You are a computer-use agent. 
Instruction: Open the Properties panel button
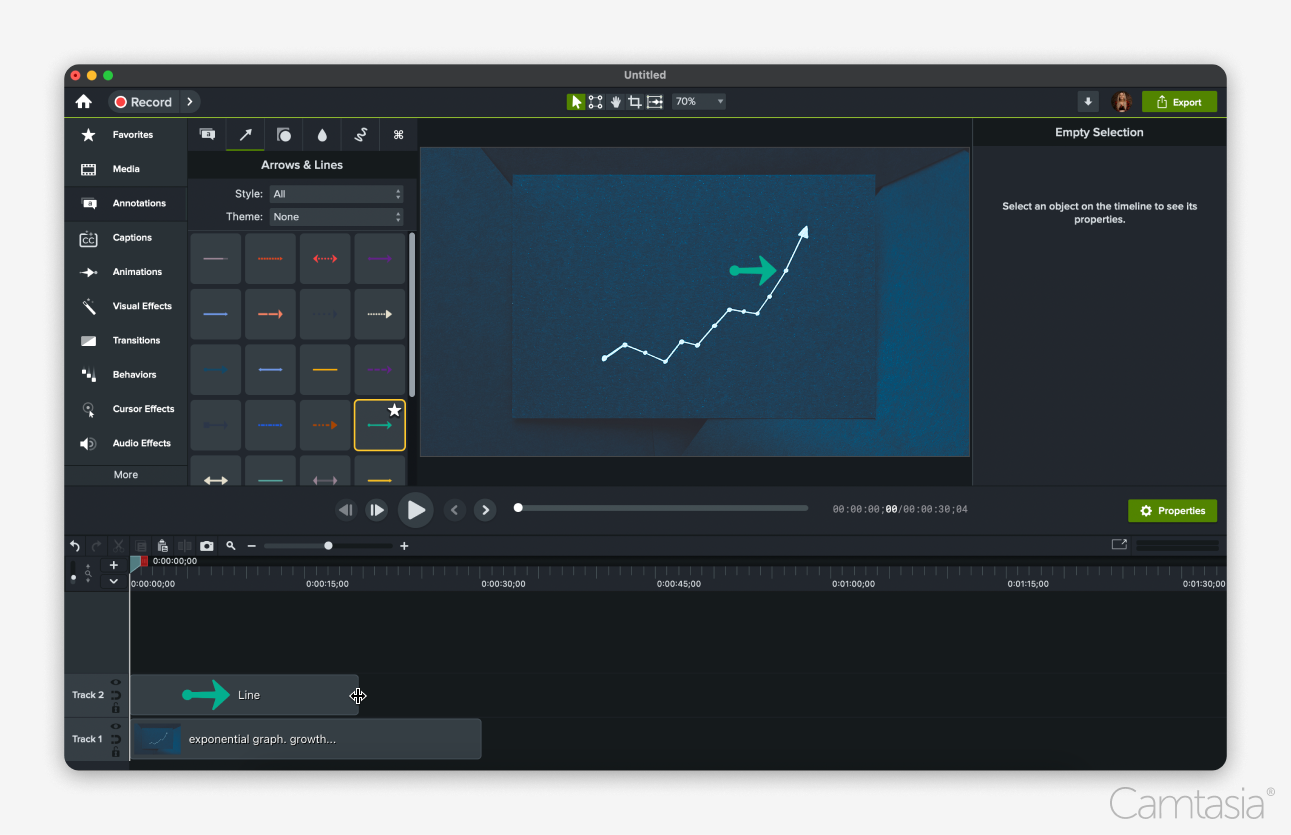(x=1172, y=511)
